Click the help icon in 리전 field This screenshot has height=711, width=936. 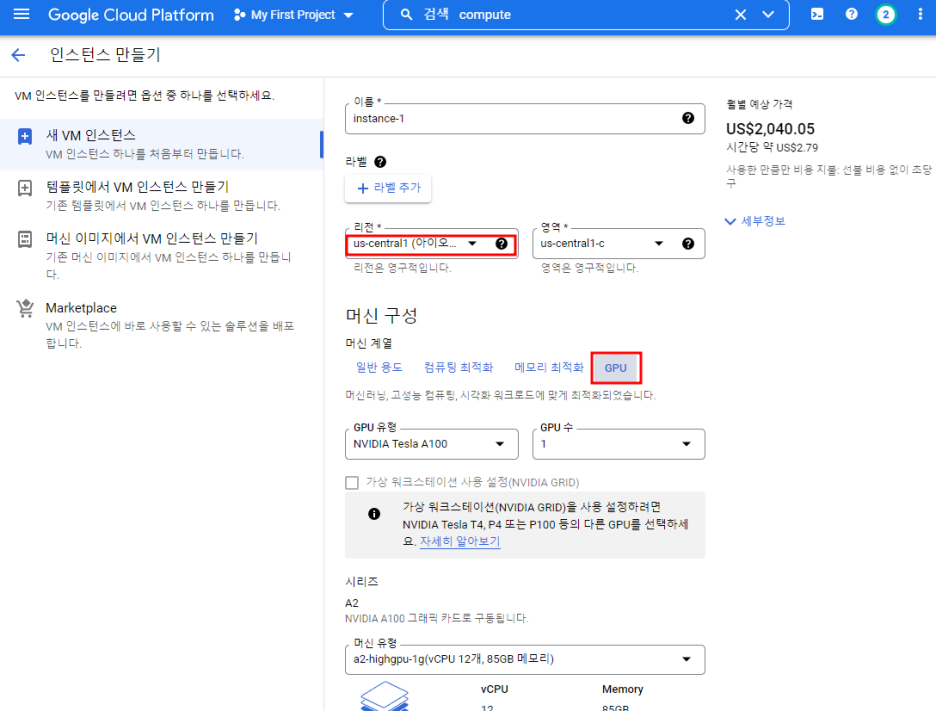(501, 244)
